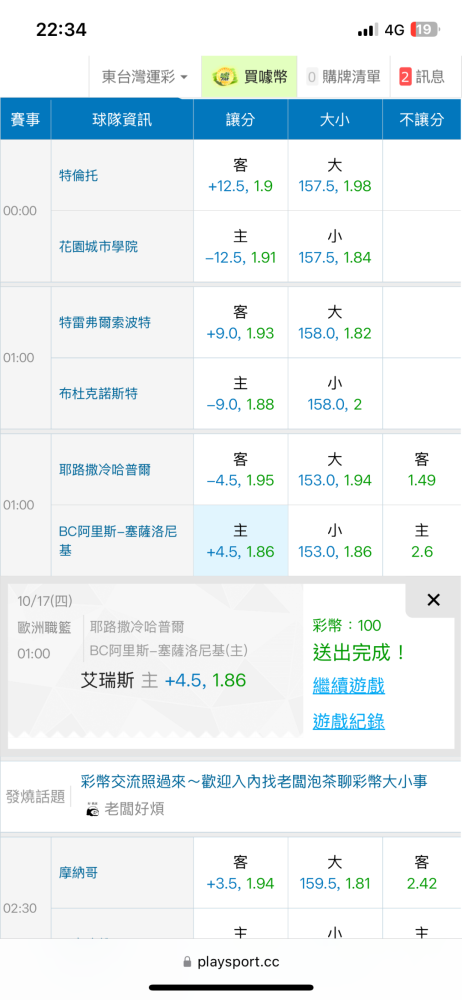Open 特雷弗爾索波特 team info
The image size is (462, 1000).
[105, 323]
